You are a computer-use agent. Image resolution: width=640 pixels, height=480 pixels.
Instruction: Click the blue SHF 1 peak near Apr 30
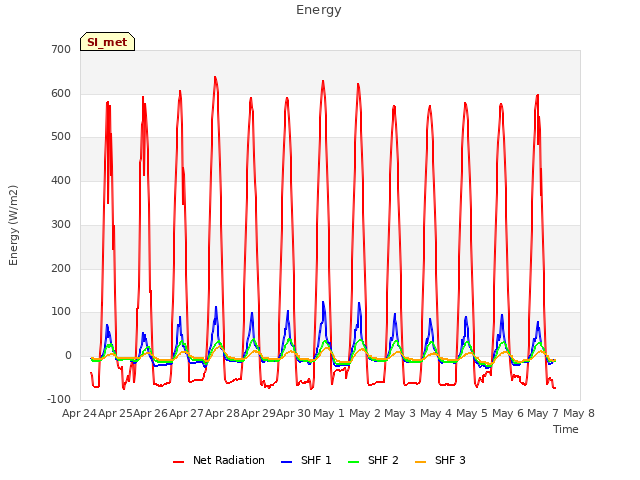(x=323, y=302)
